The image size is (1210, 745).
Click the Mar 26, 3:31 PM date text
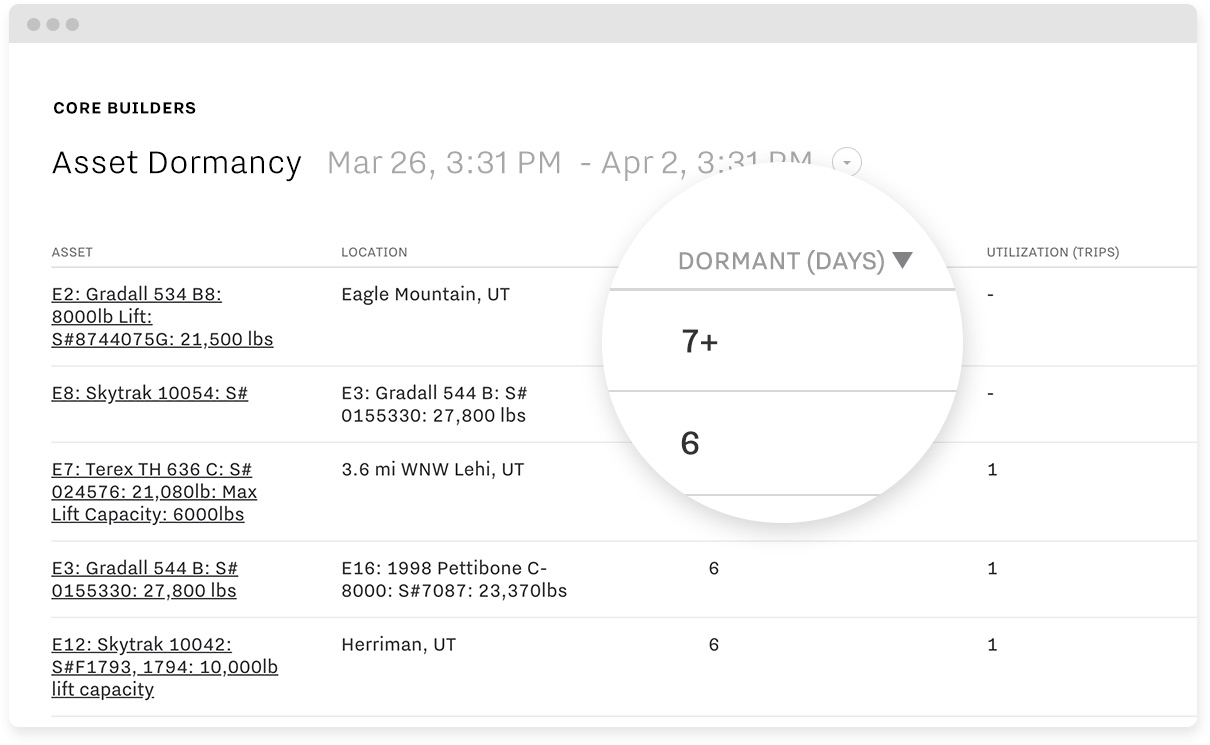click(443, 161)
